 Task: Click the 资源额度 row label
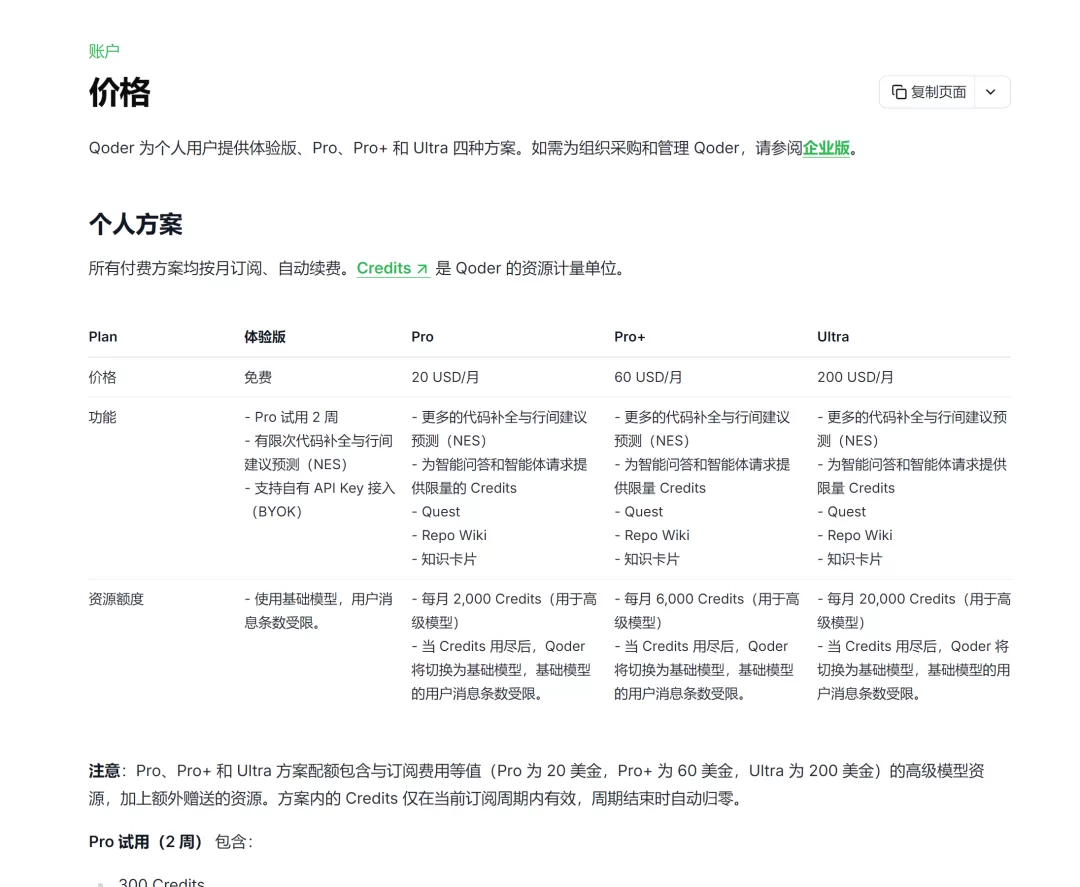click(x=116, y=599)
